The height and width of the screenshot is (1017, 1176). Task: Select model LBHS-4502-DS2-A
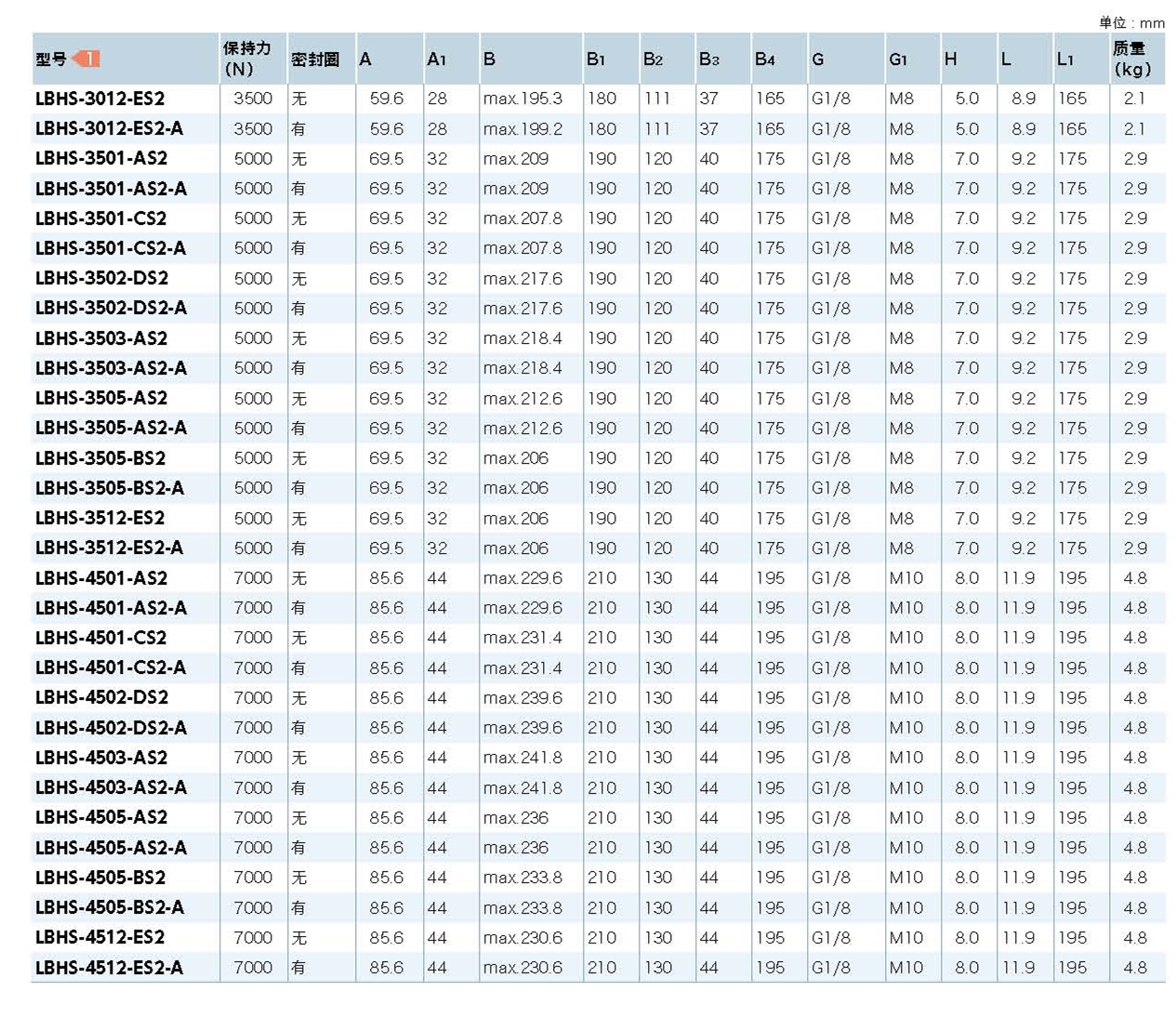tap(112, 728)
